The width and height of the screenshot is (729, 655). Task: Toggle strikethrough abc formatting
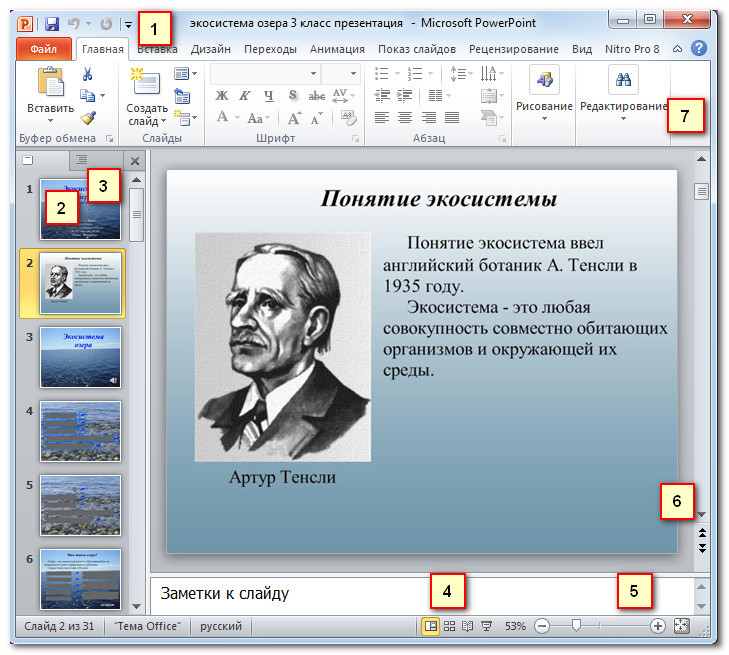[x=317, y=96]
